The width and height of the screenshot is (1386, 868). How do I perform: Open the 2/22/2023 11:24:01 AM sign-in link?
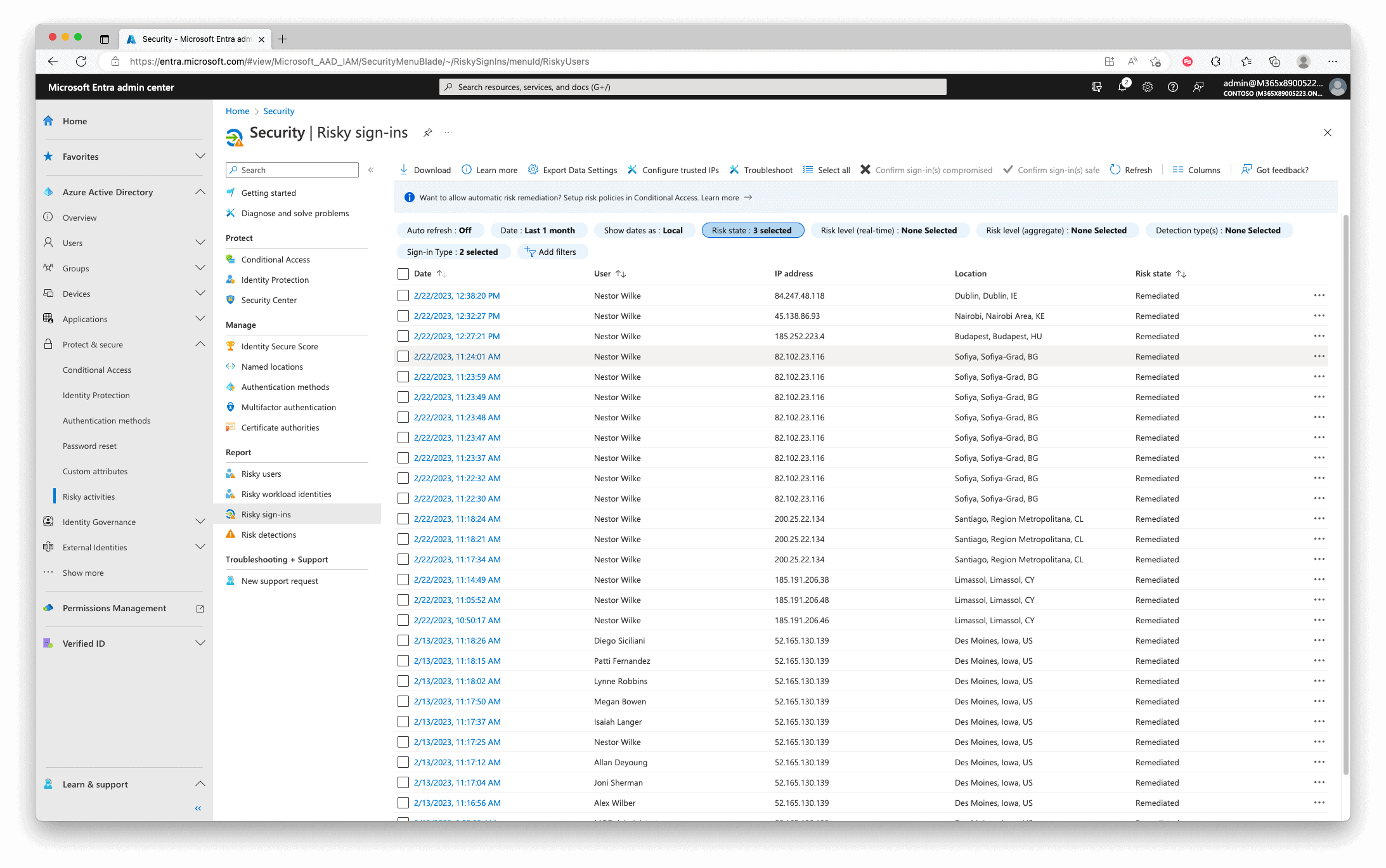[x=457, y=356]
